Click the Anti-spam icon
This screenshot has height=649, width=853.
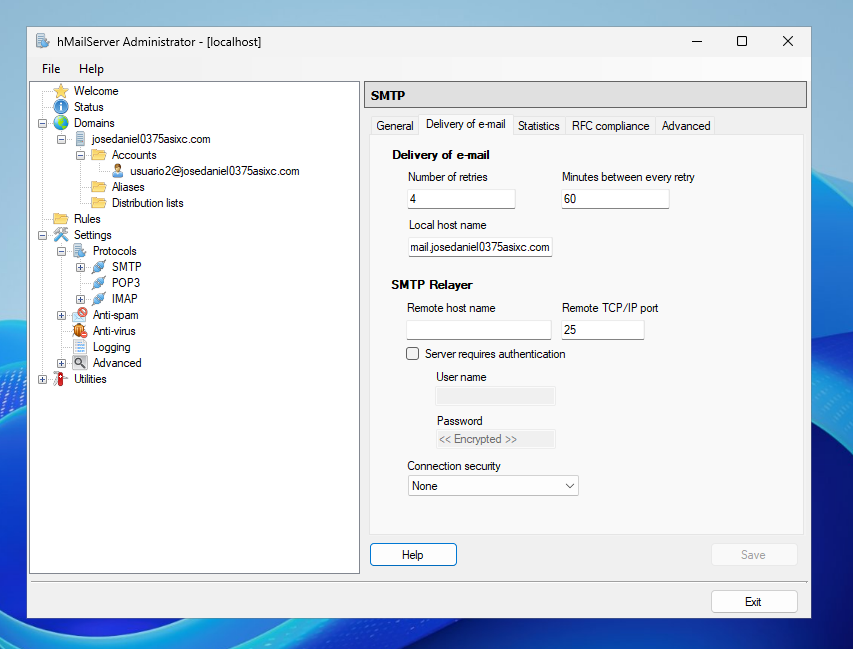pyautogui.click(x=80, y=314)
